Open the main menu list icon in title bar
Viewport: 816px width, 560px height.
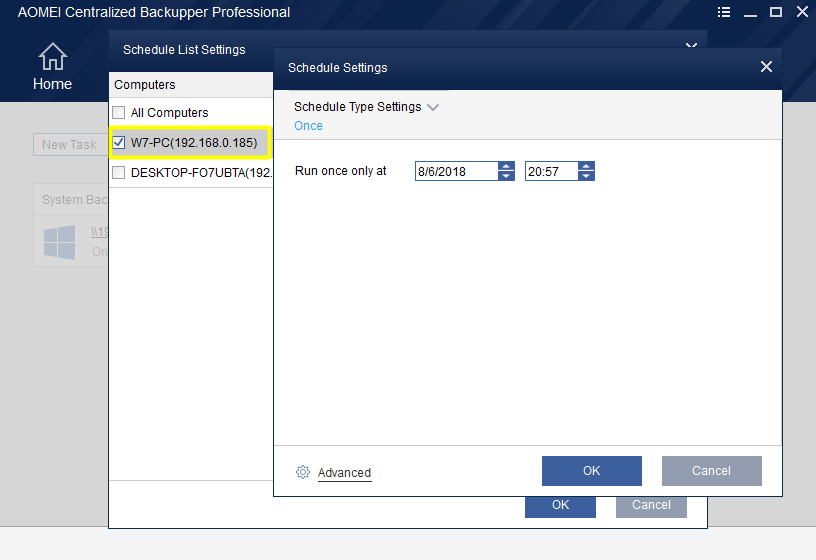[723, 12]
